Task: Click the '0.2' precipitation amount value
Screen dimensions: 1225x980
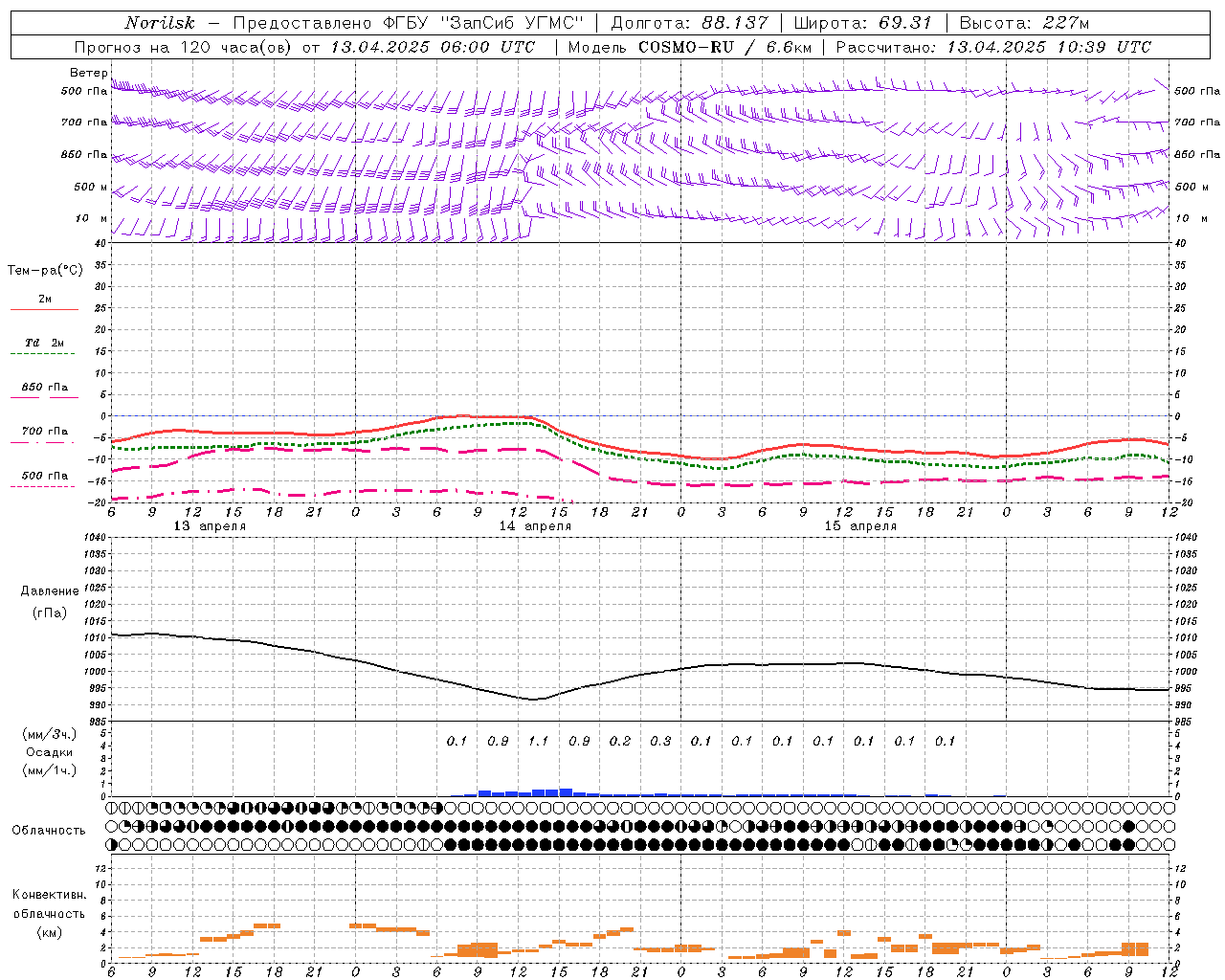Action: point(620,741)
